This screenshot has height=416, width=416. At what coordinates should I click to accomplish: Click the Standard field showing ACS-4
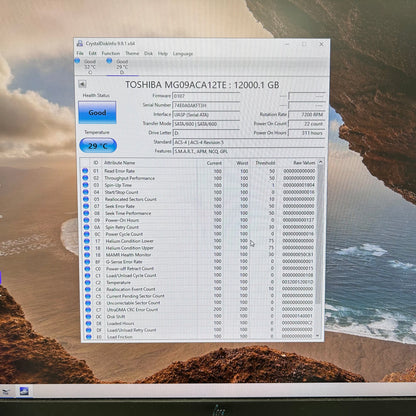[x=249, y=142]
